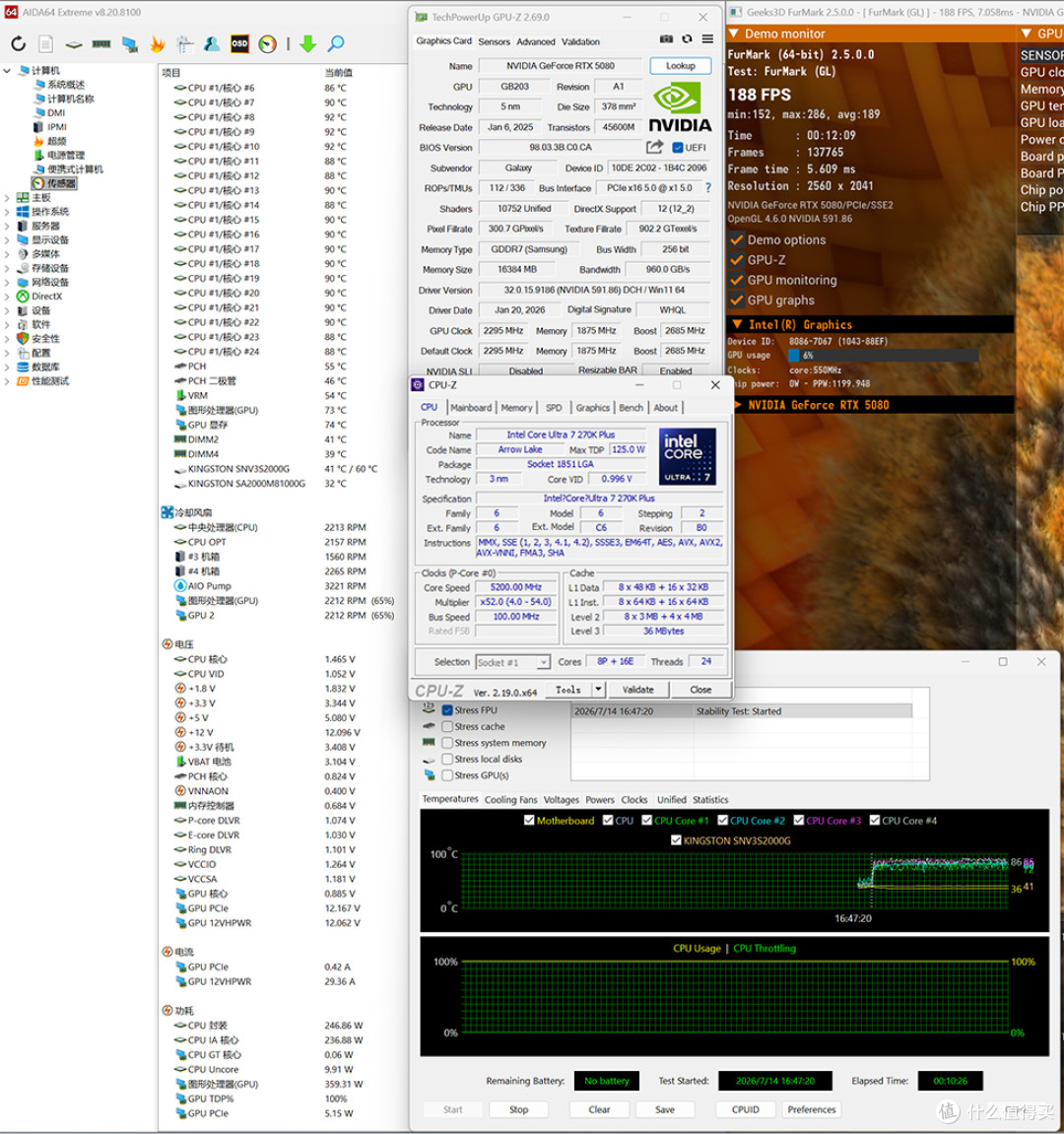Open the AIDA64 report page icon
1064x1134 pixels.
point(45,44)
